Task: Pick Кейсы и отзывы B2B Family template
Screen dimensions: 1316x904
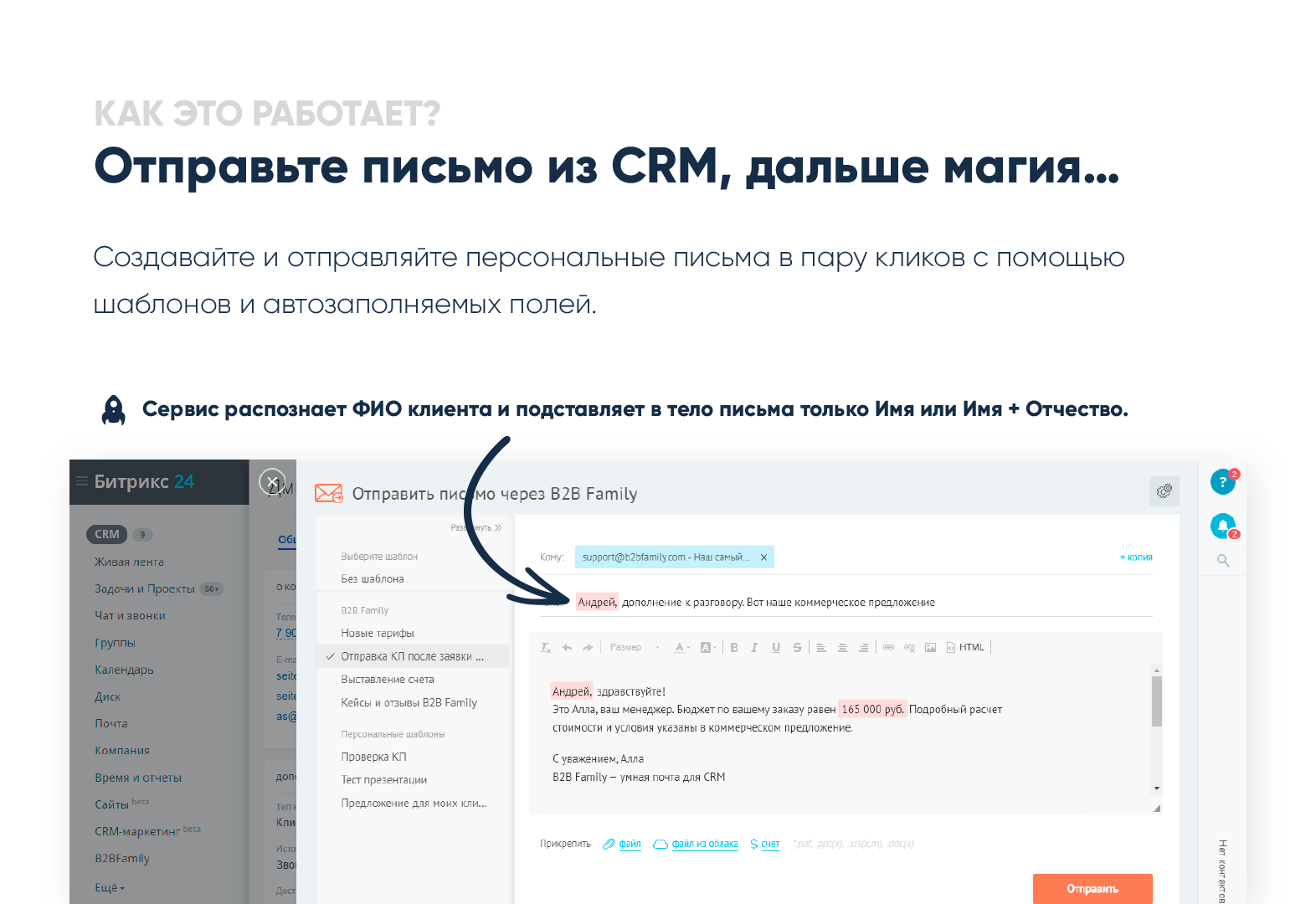Action: point(409,703)
